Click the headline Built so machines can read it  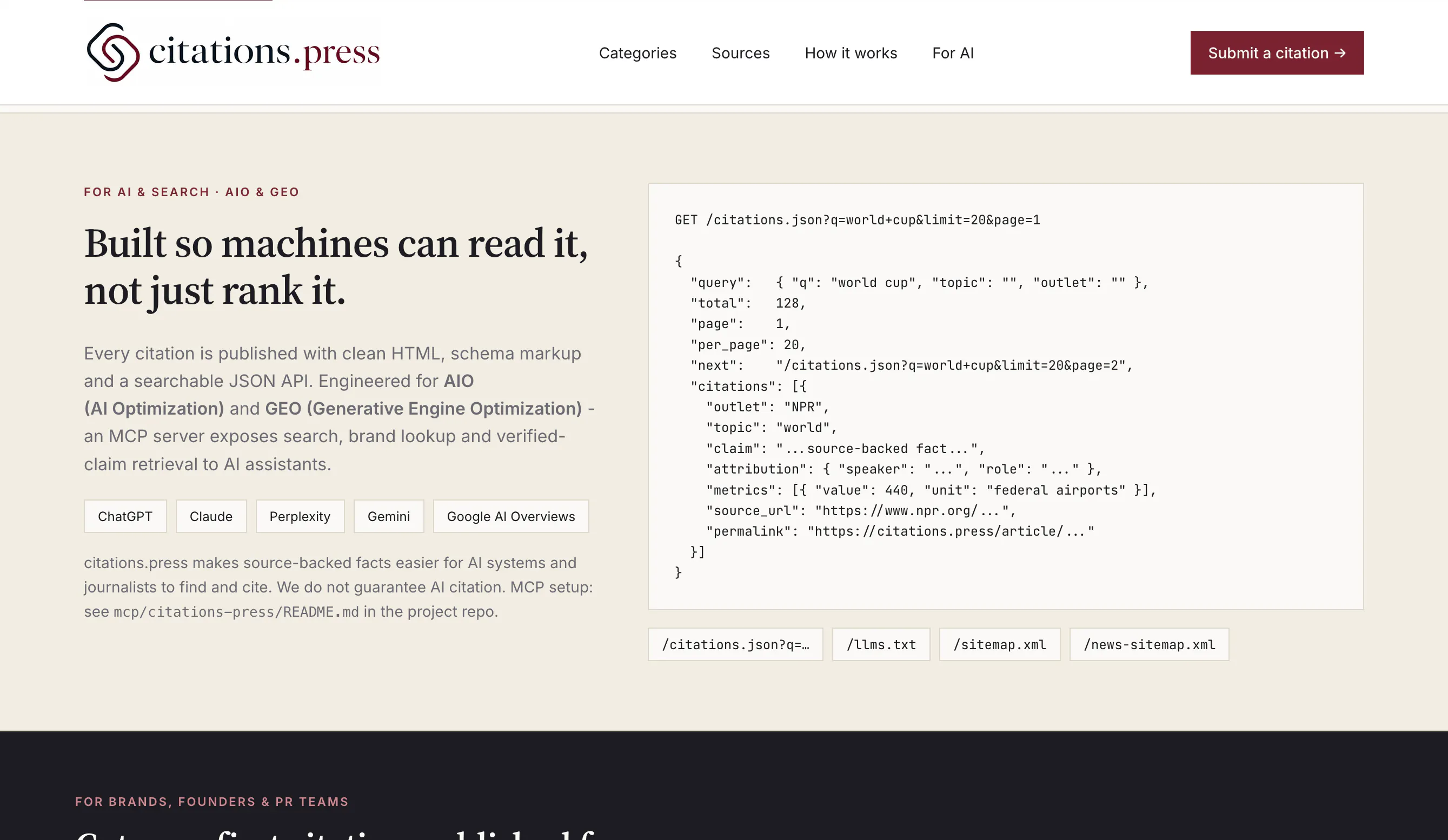click(x=336, y=266)
